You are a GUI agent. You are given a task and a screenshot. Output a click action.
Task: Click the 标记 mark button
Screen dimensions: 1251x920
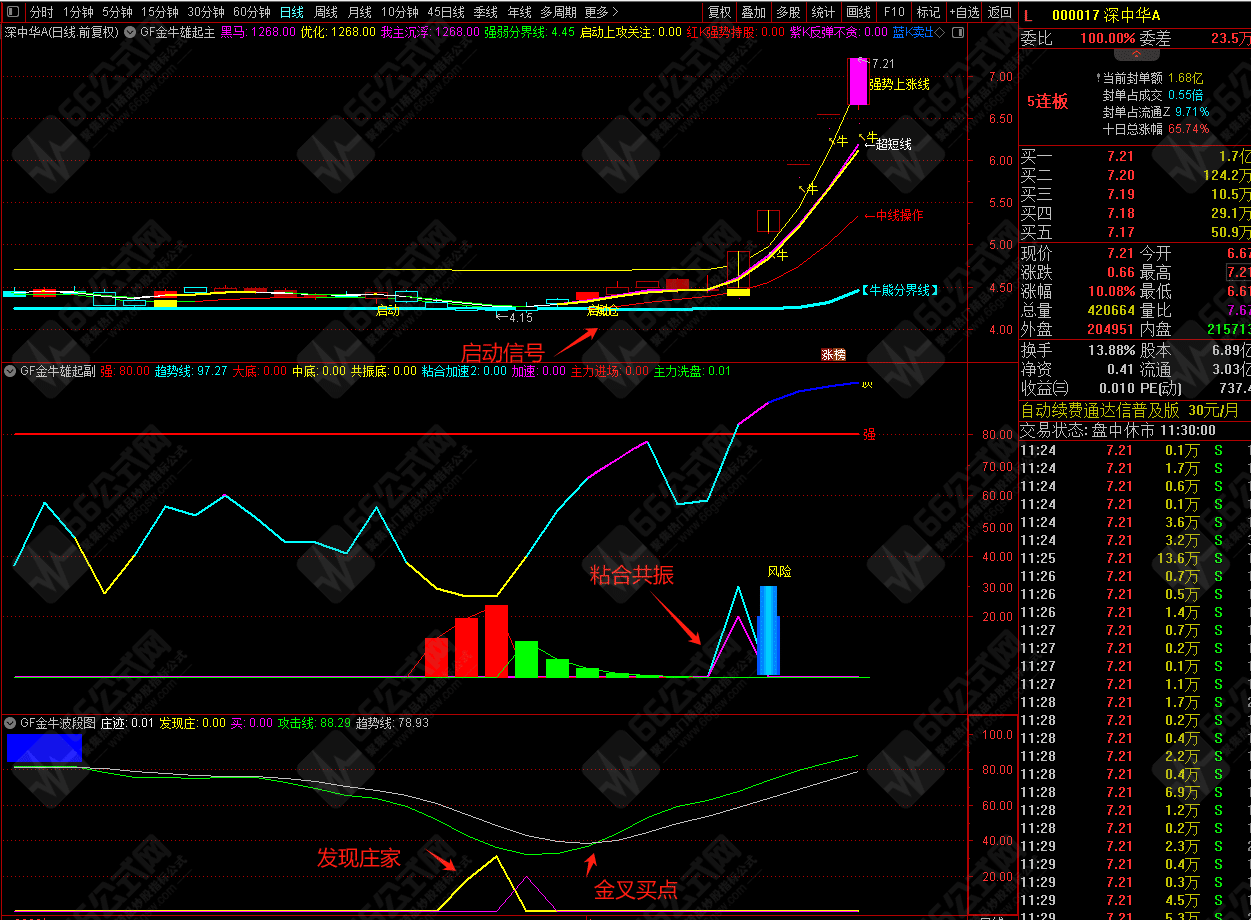tap(928, 12)
